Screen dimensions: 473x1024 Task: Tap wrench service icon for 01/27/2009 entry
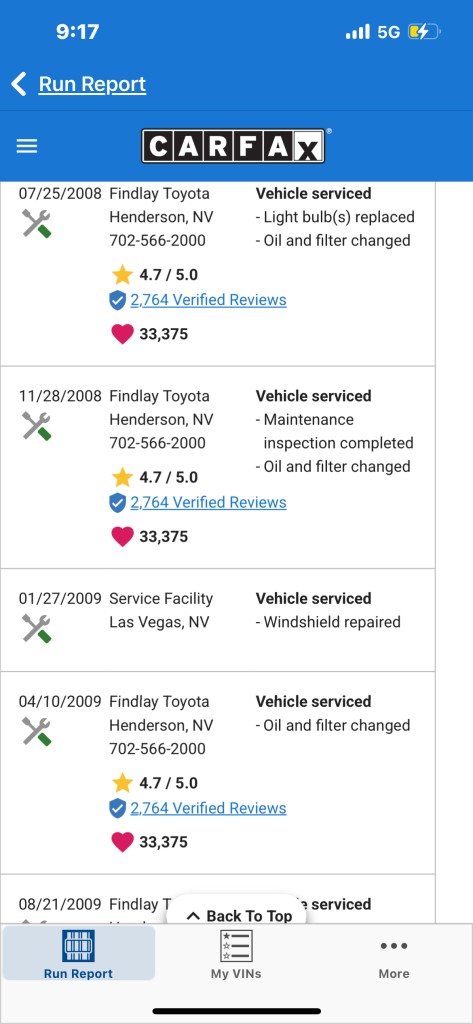pyautogui.click(x=37, y=628)
